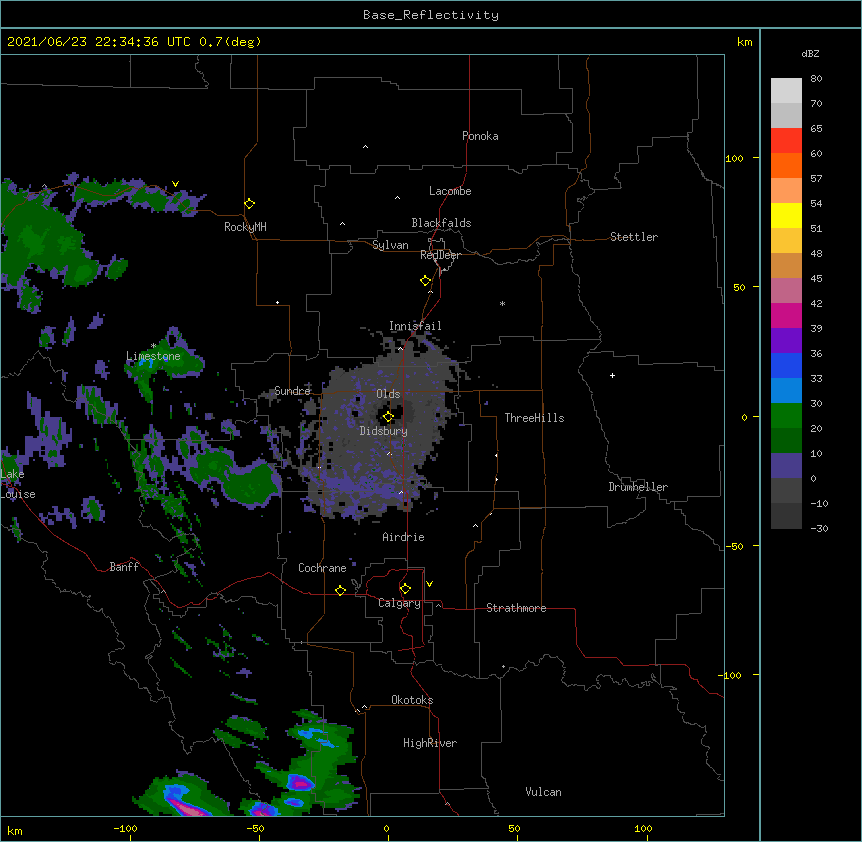Click the Didsbury label

click(384, 431)
